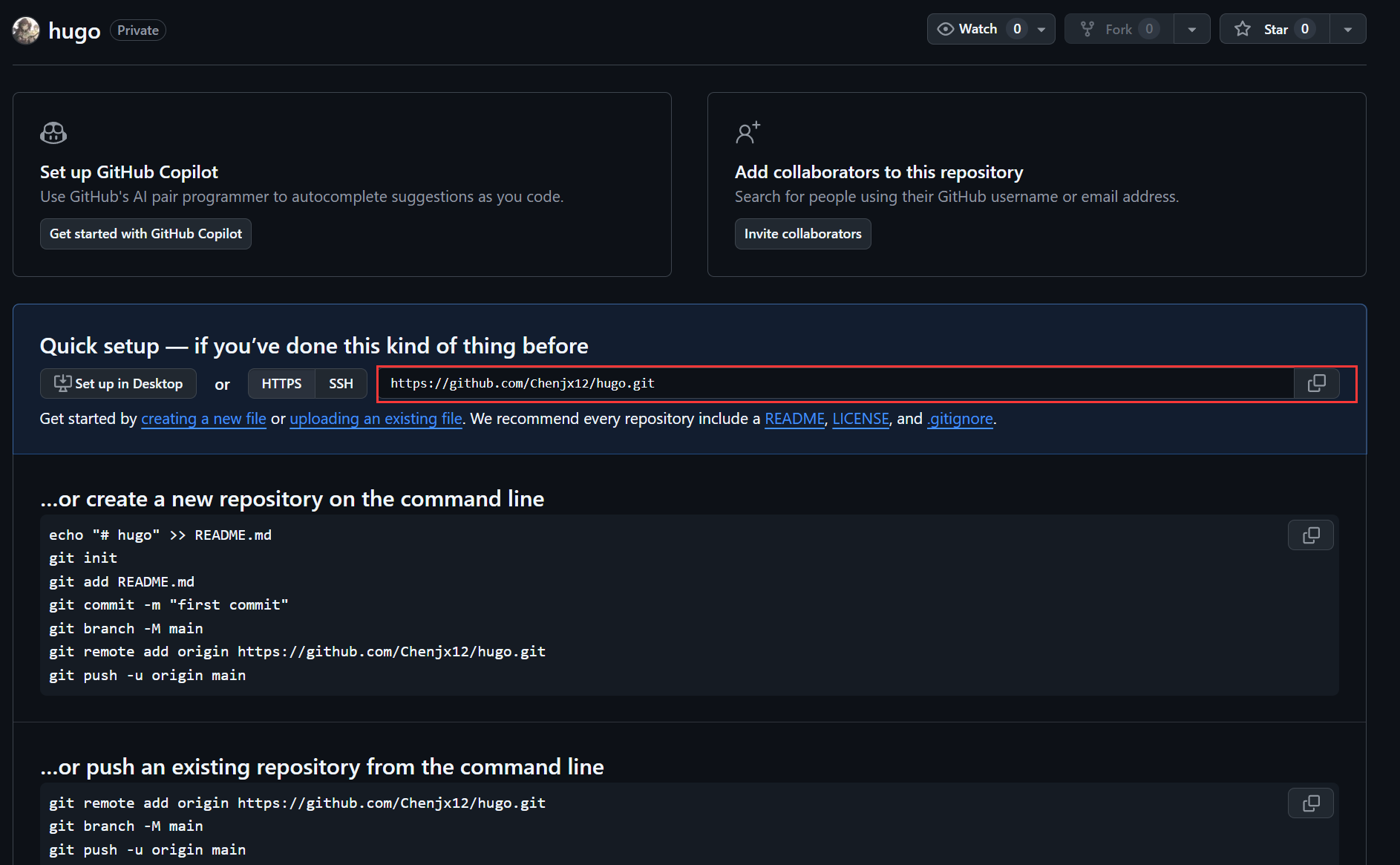Open the Star lists dropdown arrow
1400x865 pixels.
[x=1348, y=30]
